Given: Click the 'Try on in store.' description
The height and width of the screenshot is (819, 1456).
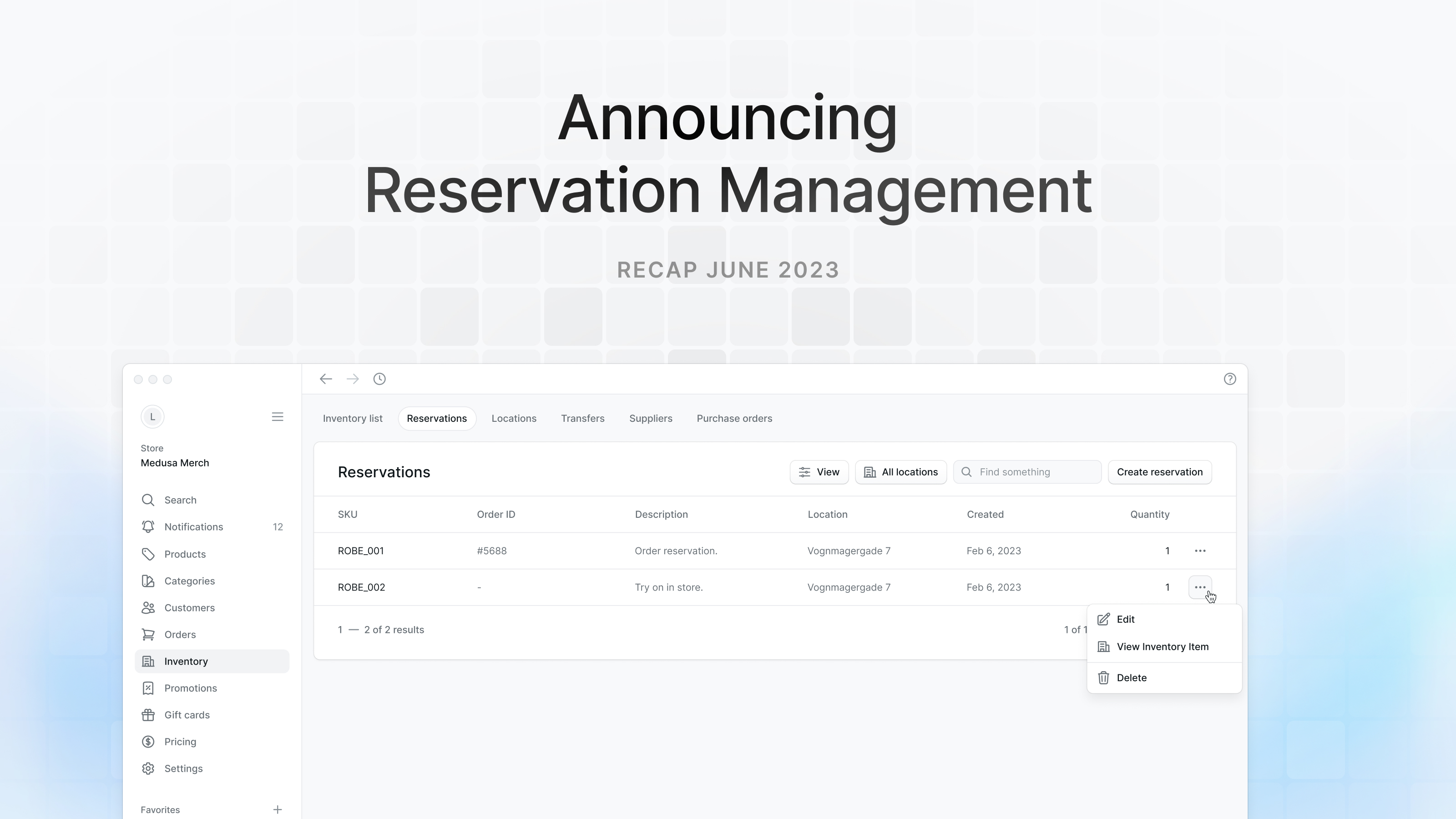Looking at the screenshot, I should pyautogui.click(x=669, y=587).
